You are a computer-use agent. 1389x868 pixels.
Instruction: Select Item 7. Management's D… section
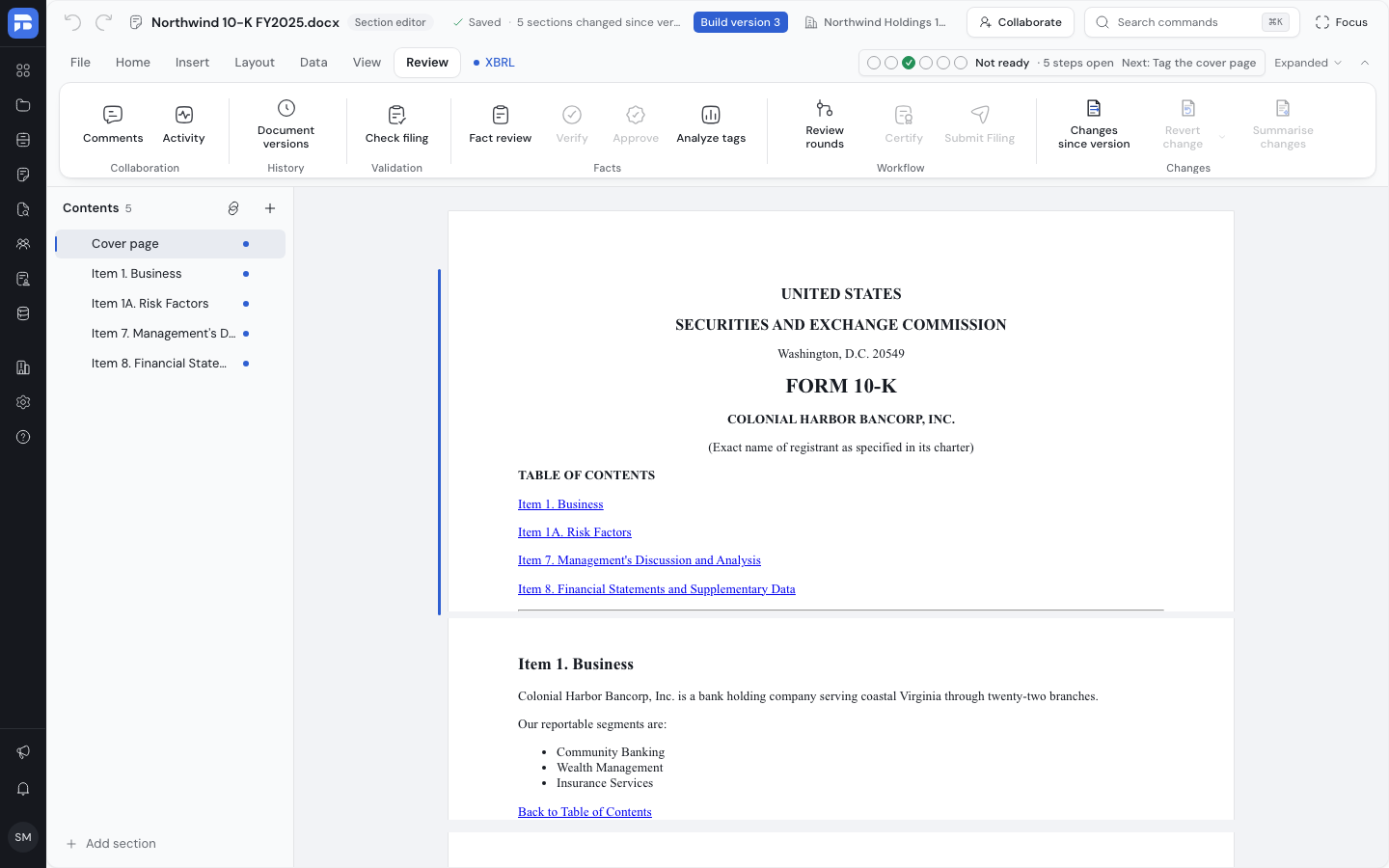tap(170, 334)
